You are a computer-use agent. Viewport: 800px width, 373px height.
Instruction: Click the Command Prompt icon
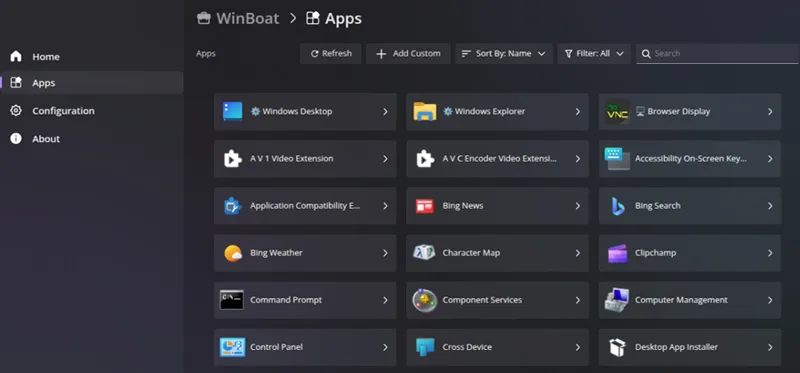232,300
